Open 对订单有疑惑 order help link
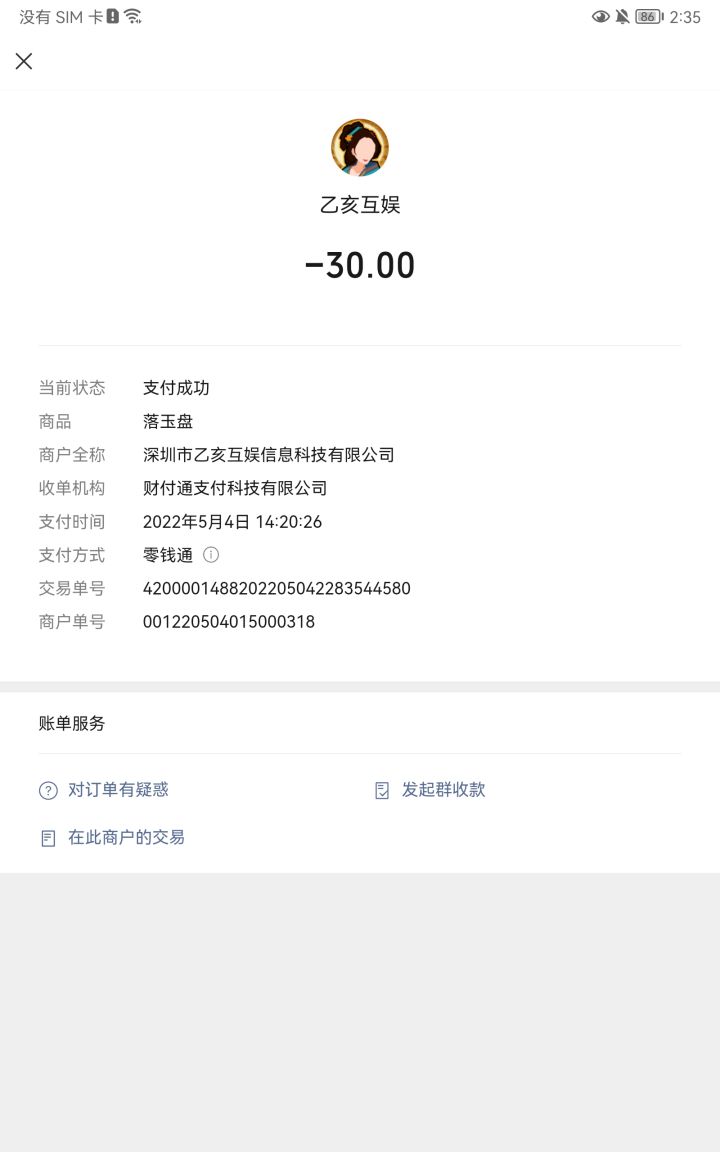Image resolution: width=720 pixels, height=1152 pixels. 118,790
